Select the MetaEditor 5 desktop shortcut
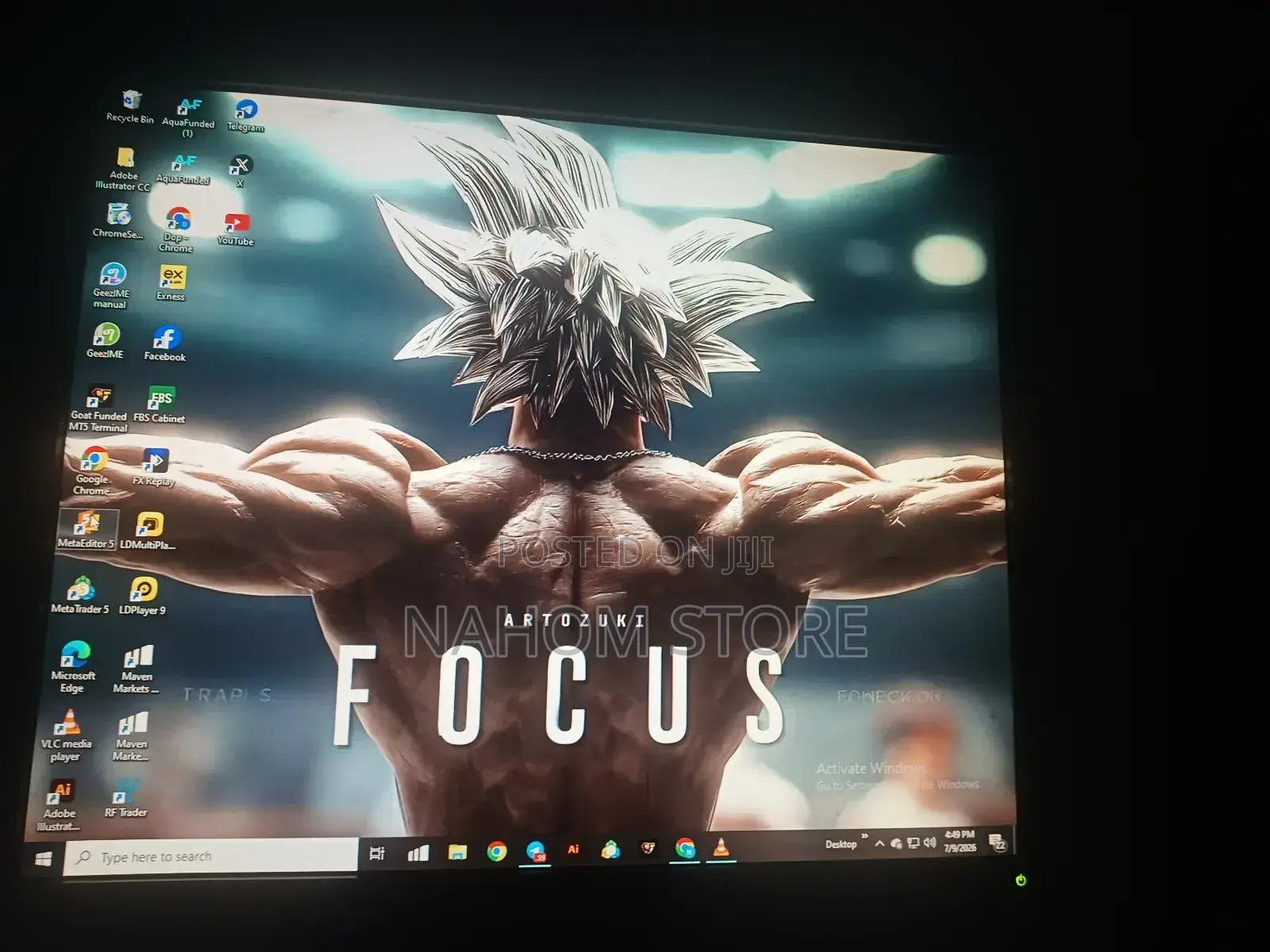1270x952 pixels. pos(87,529)
